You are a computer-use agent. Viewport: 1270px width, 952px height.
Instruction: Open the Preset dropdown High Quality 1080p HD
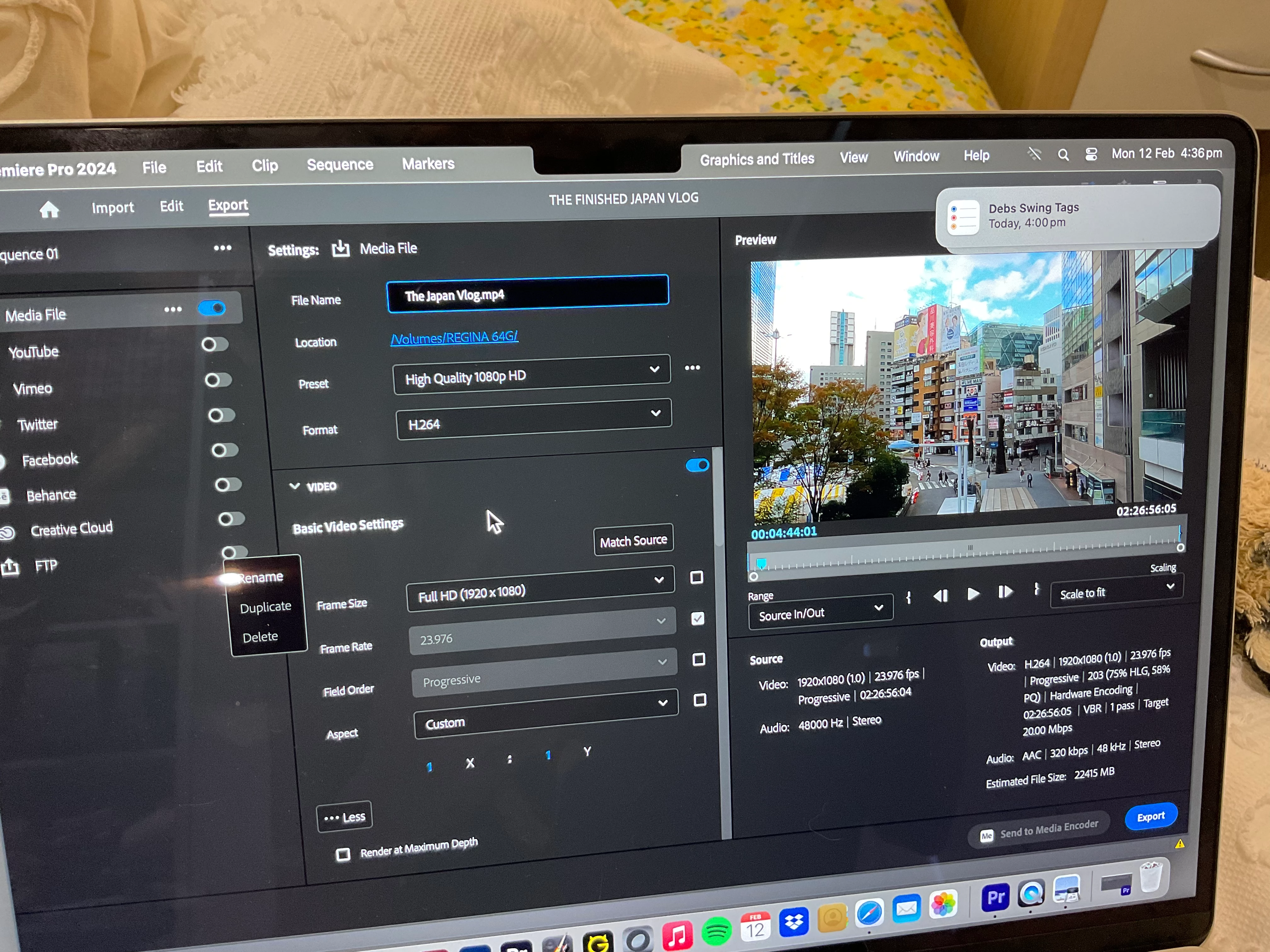[x=532, y=375]
